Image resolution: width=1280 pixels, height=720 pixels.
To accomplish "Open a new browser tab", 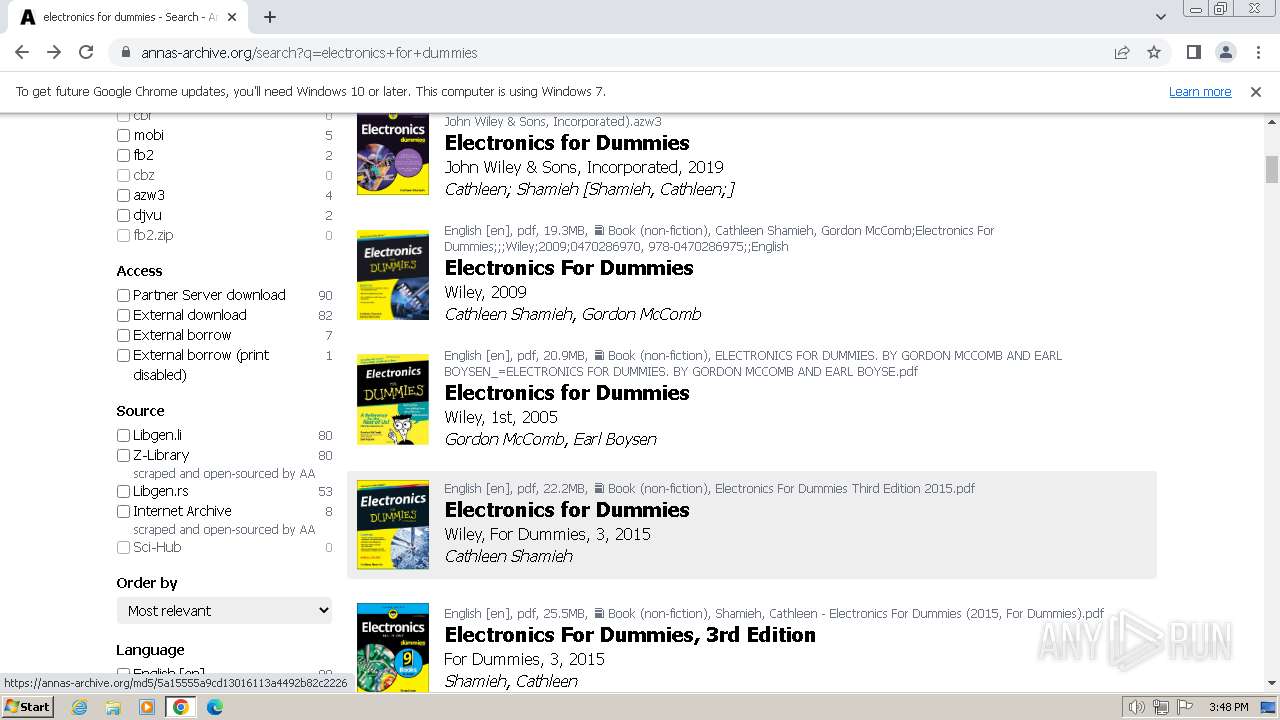I will (270, 17).
